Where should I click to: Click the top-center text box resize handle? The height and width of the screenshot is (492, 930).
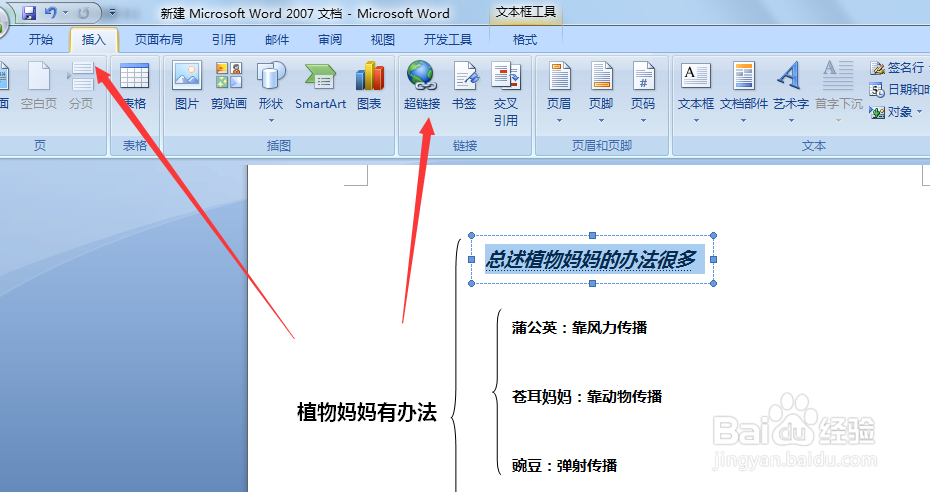click(x=592, y=235)
